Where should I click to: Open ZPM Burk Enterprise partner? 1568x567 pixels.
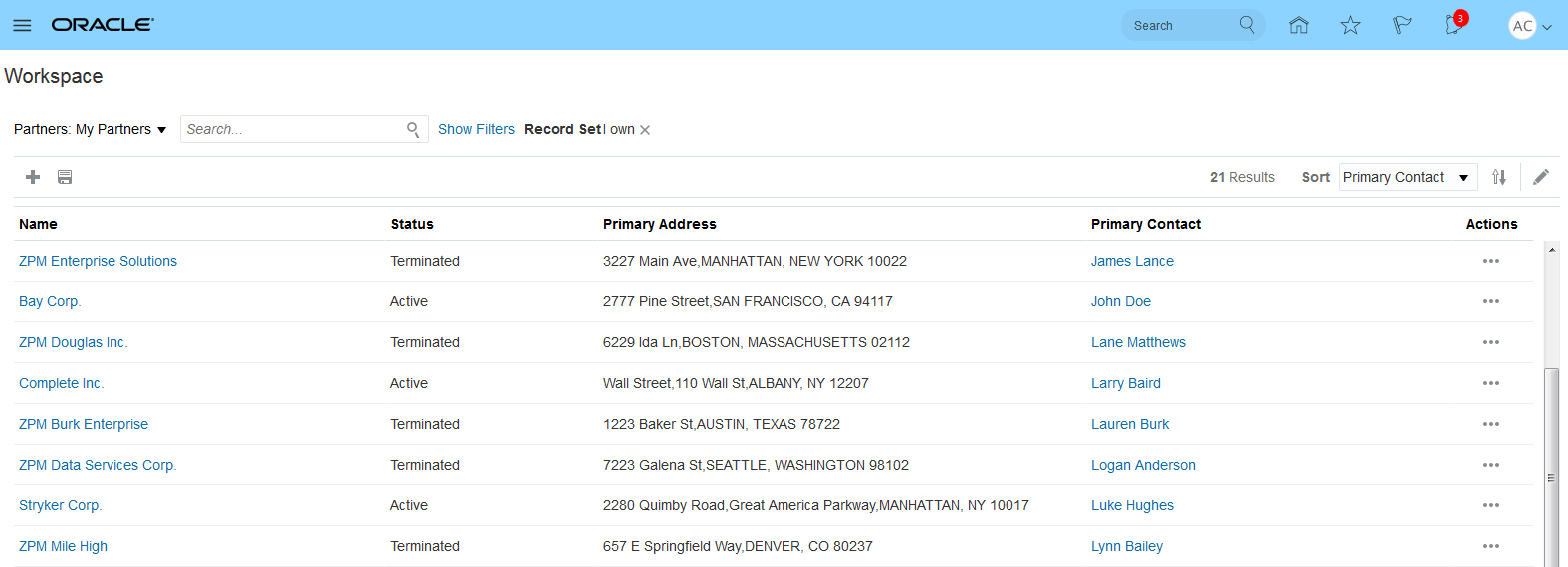pyautogui.click(x=84, y=424)
